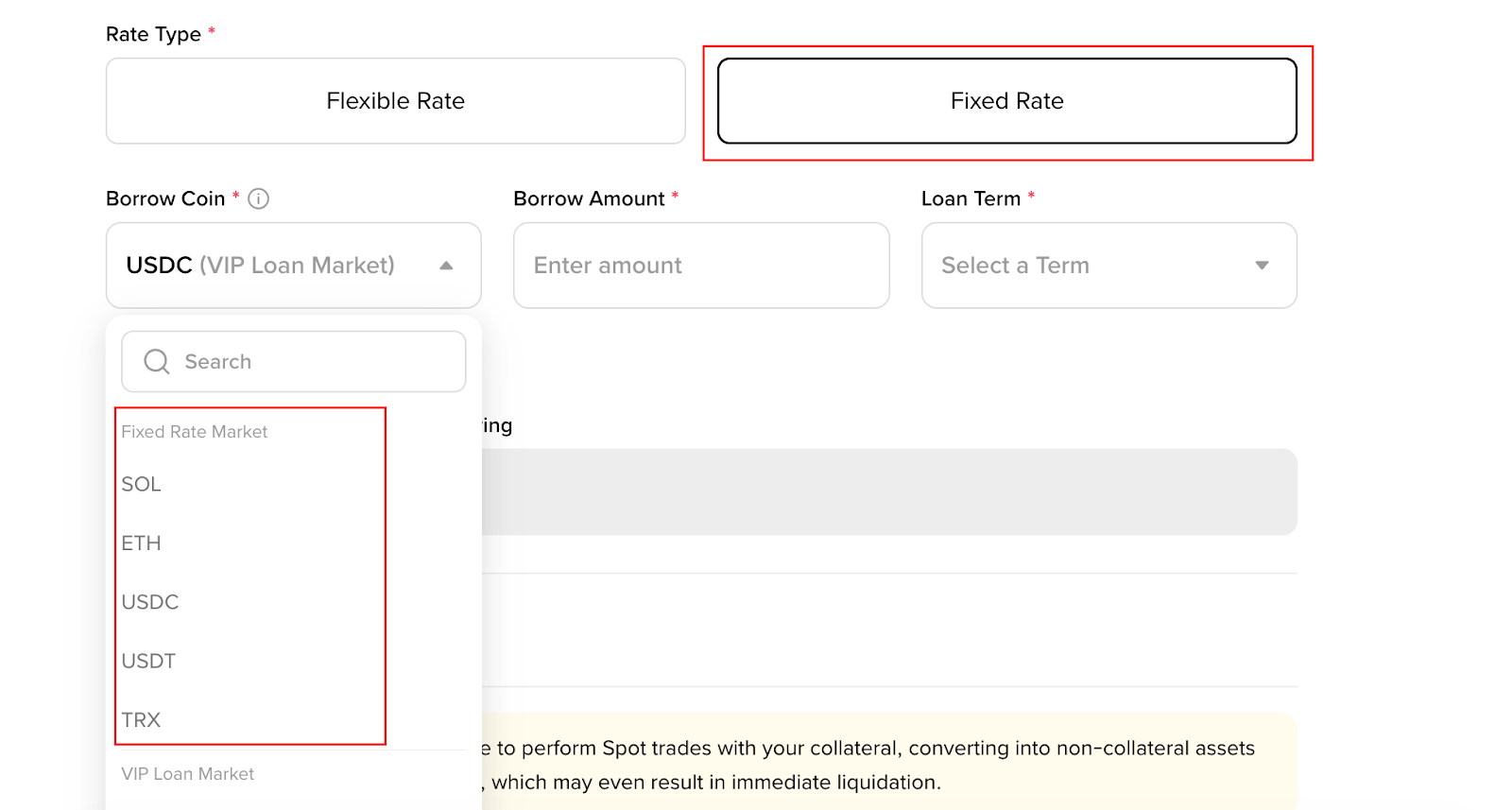Focus the Borrow Amount input field
The image size is (1512, 810).
pyautogui.click(x=700, y=266)
